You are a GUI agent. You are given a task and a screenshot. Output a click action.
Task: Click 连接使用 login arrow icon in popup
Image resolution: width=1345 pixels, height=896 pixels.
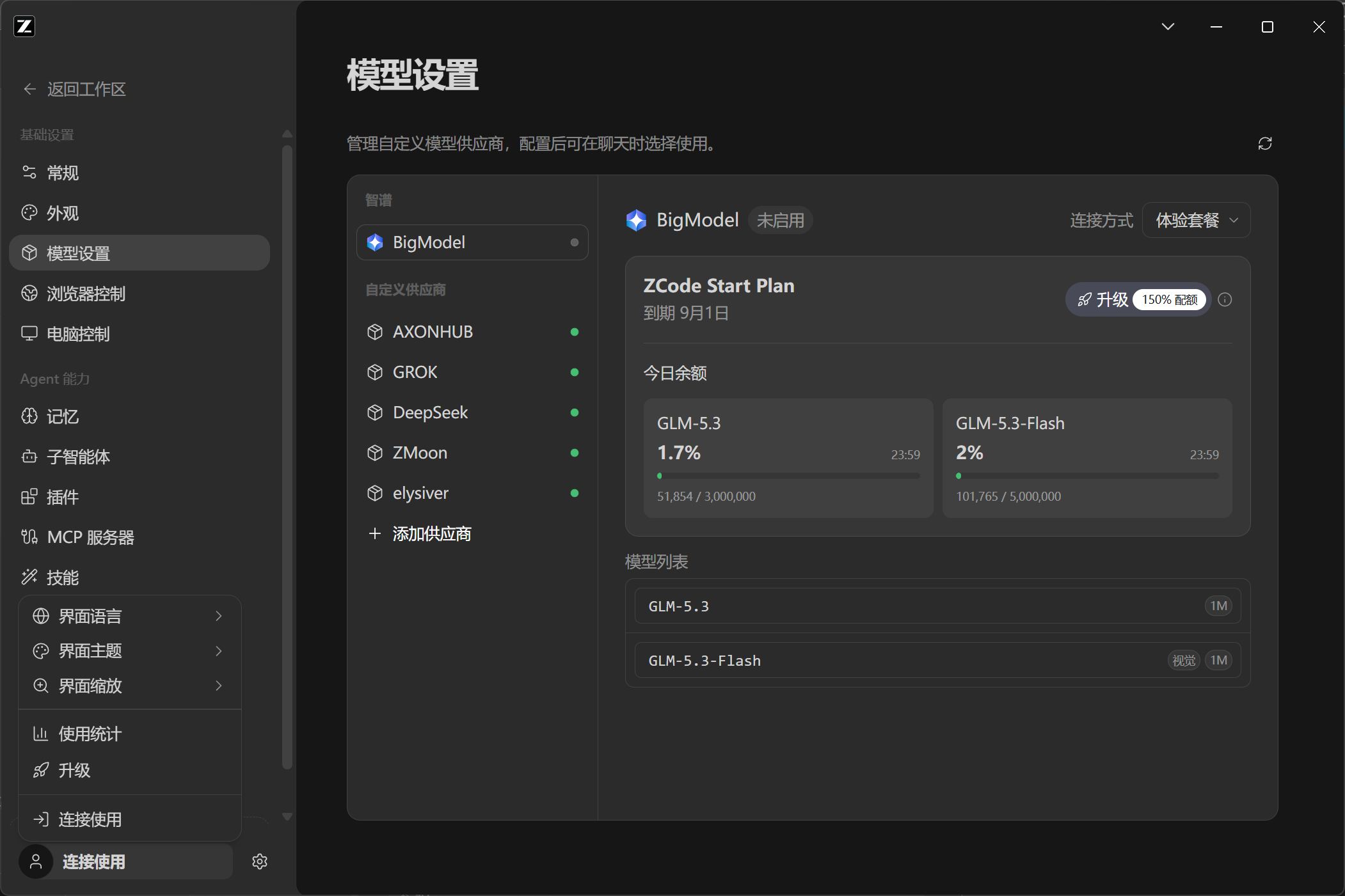click(41, 819)
